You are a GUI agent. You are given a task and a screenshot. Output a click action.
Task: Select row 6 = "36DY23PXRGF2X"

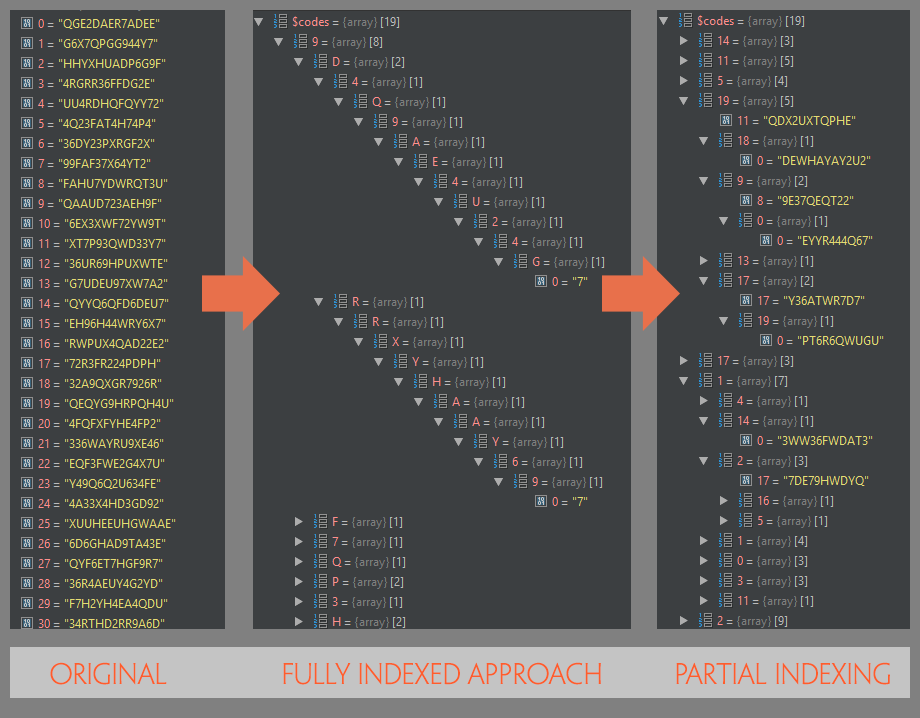click(117, 143)
